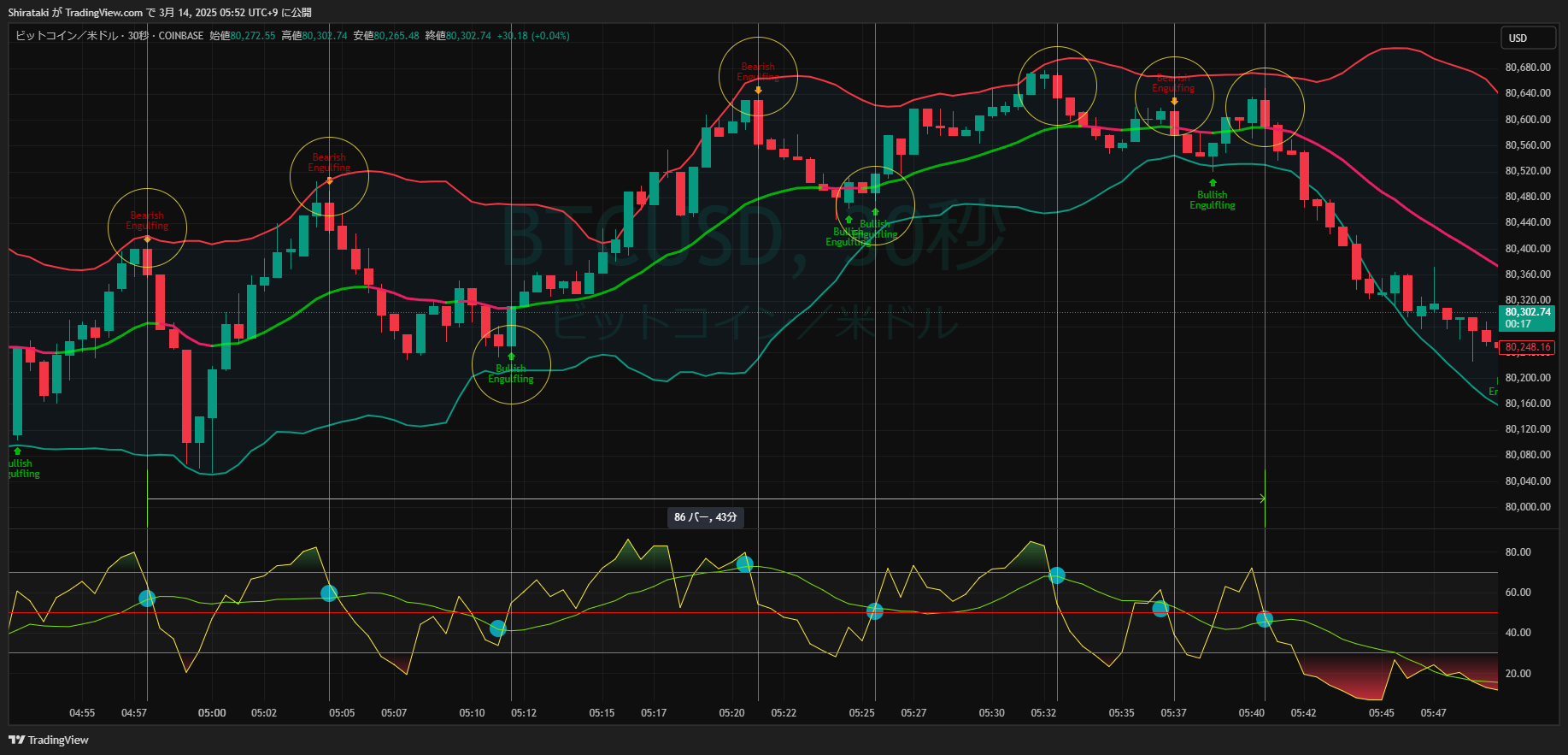Viewport: 1568px width, 755px height.
Task: Click the 80,520.00 price axis label
Action: (1527, 171)
